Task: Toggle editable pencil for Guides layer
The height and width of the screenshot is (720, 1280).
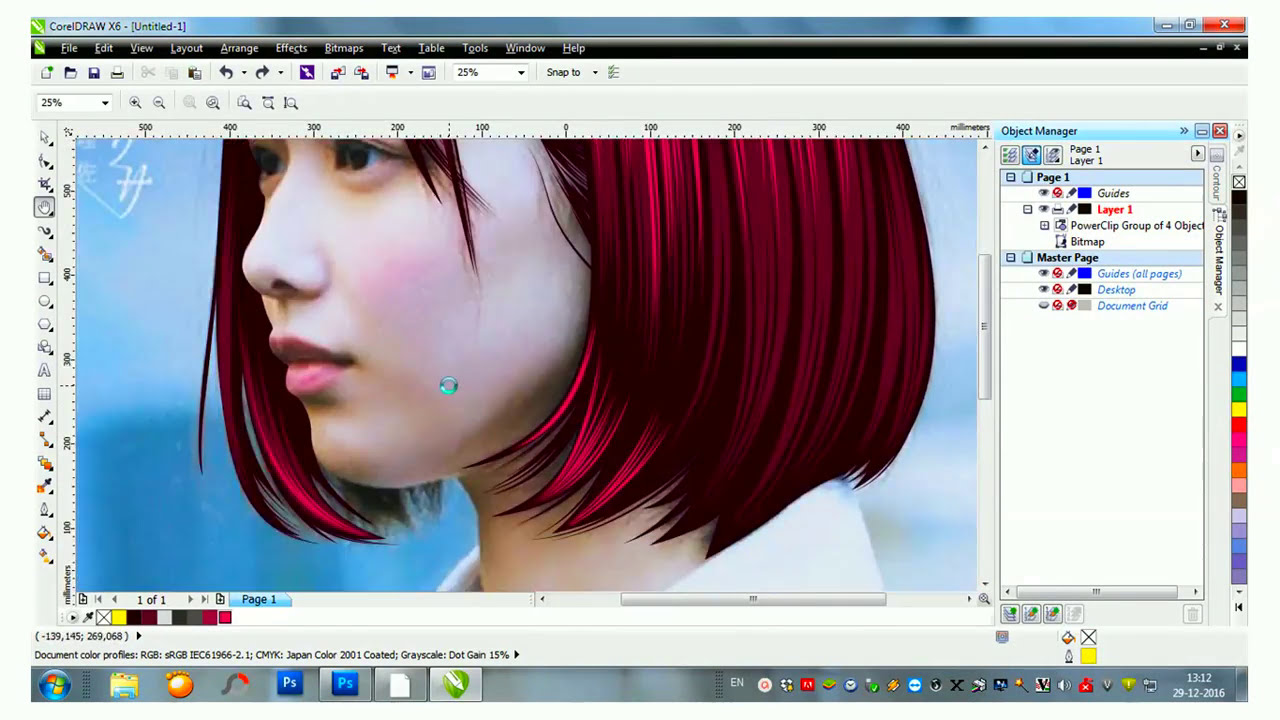Action: pos(1071,193)
